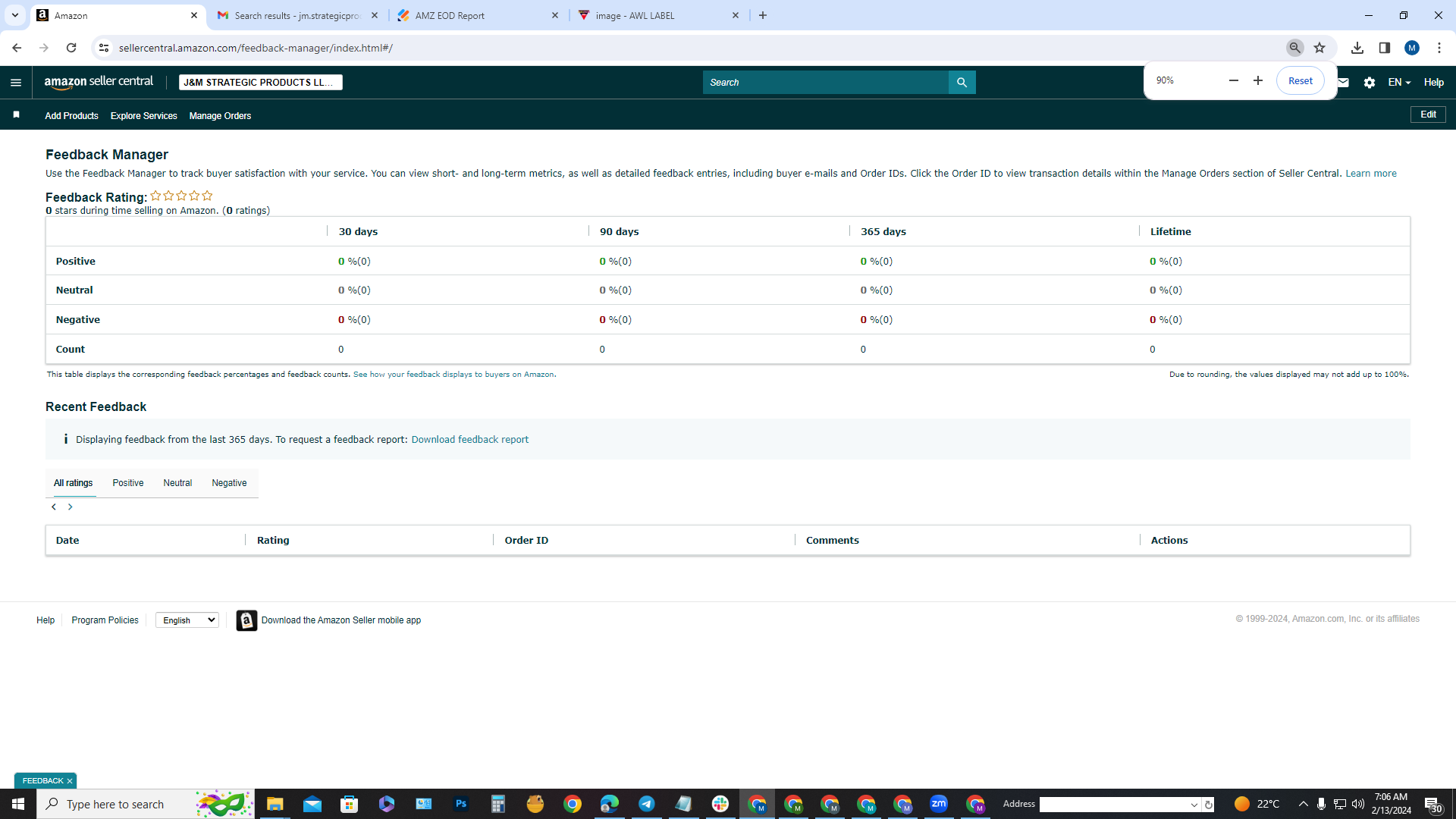This screenshot has height=819, width=1456.
Task: Toggle the Chrome side panel
Action: (x=1385, y=48)
